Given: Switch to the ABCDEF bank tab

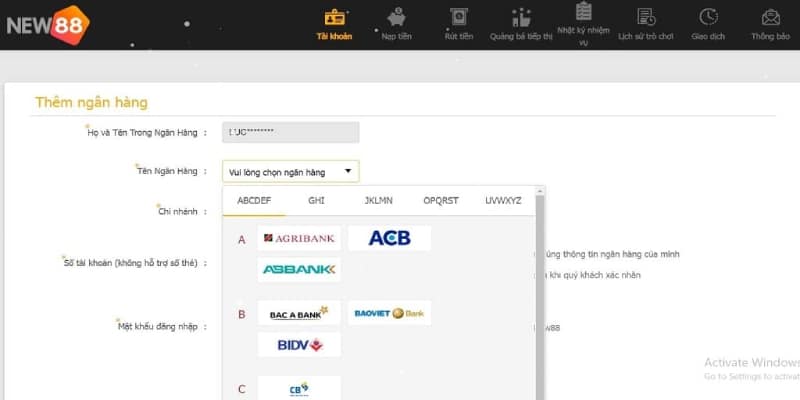Looking at the screenshot, I should [x=253, y=201].
